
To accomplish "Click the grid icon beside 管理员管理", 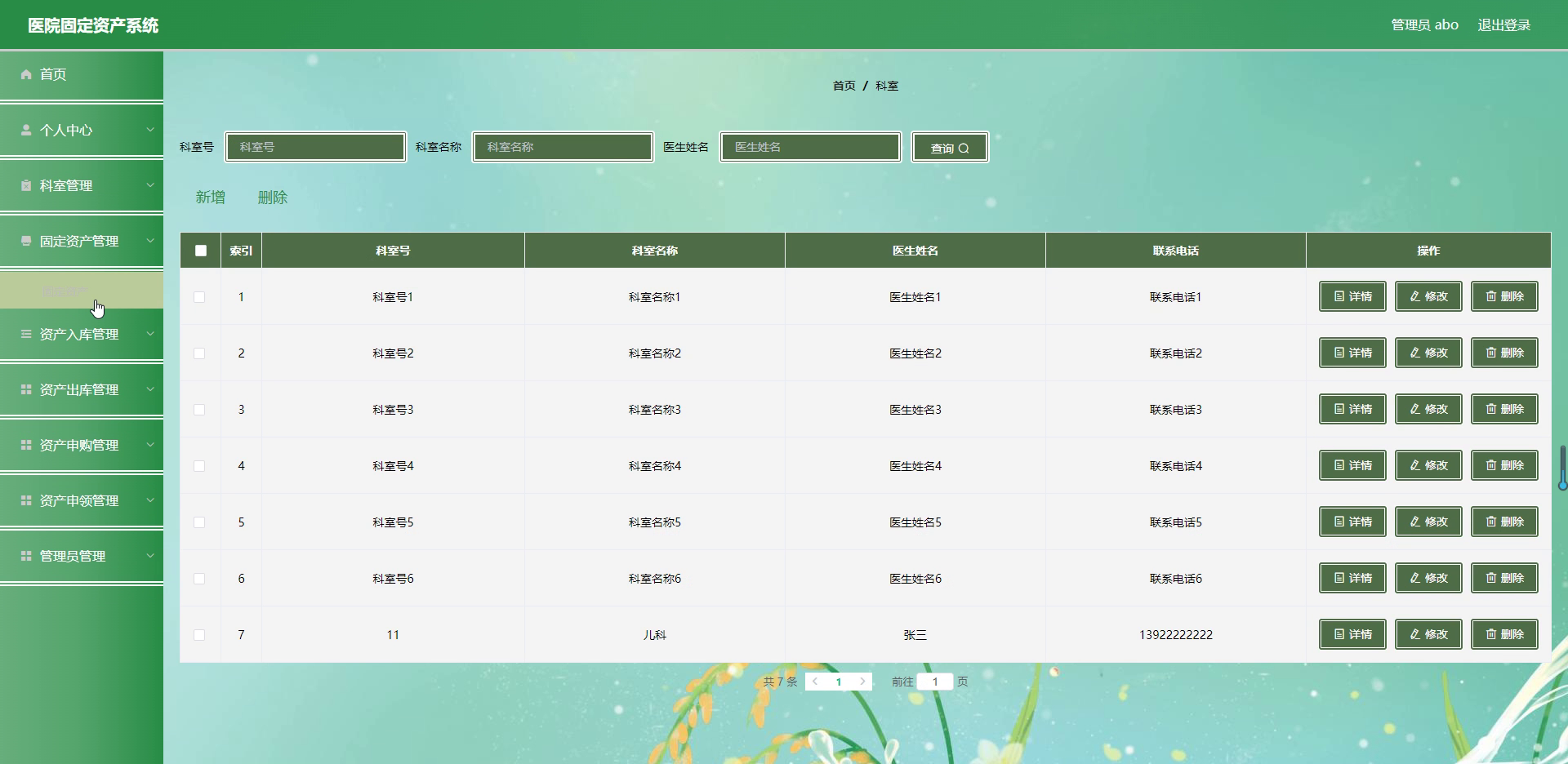I will coord(26,556).
